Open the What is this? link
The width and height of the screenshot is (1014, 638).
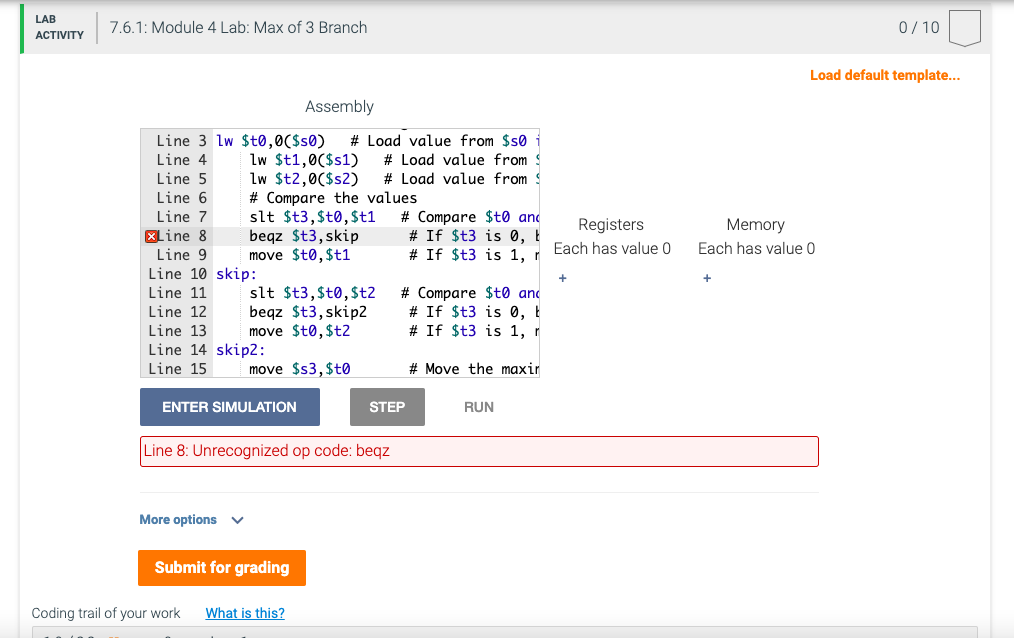coord(244,613)
